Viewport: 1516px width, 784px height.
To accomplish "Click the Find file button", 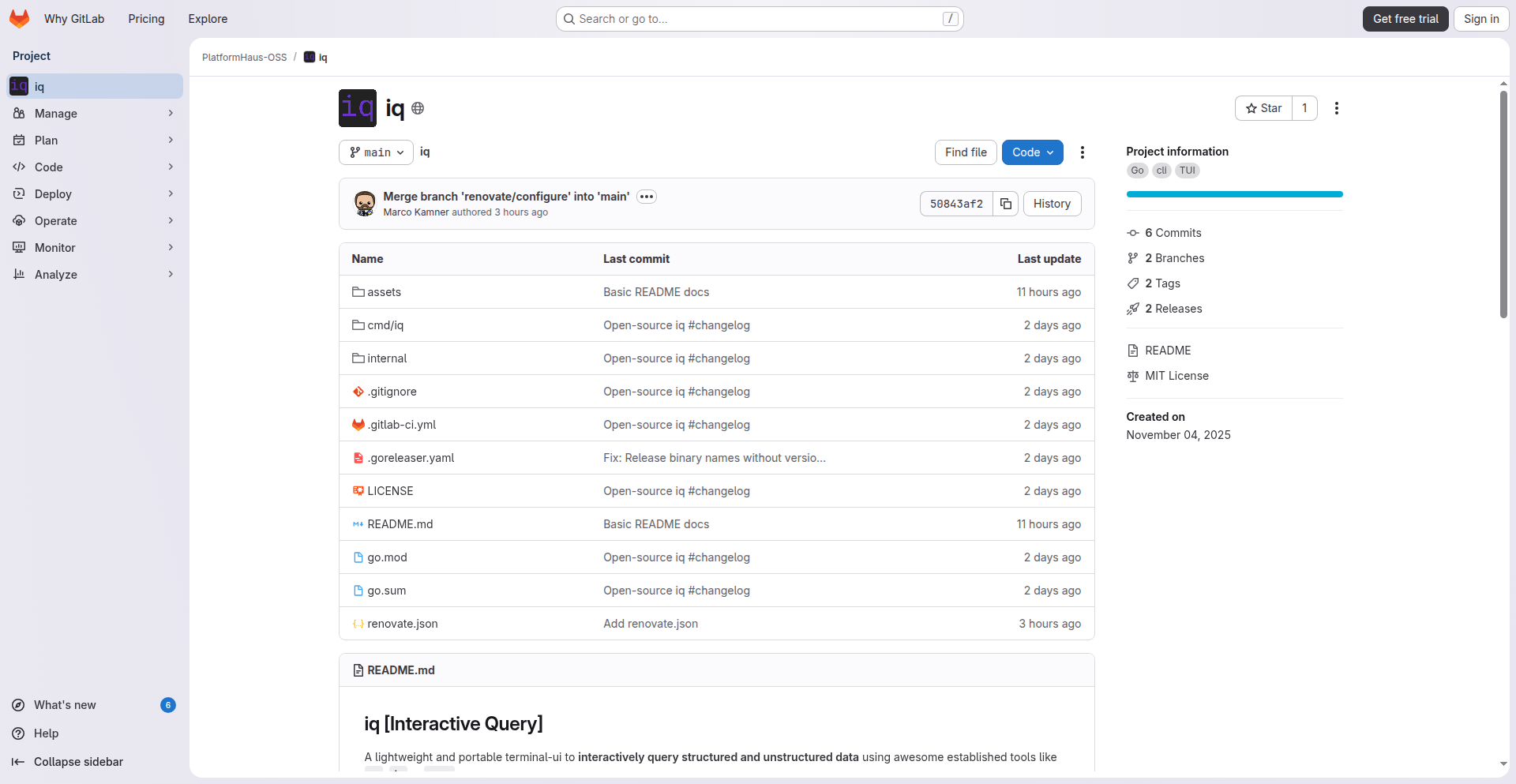I will 965,152.
